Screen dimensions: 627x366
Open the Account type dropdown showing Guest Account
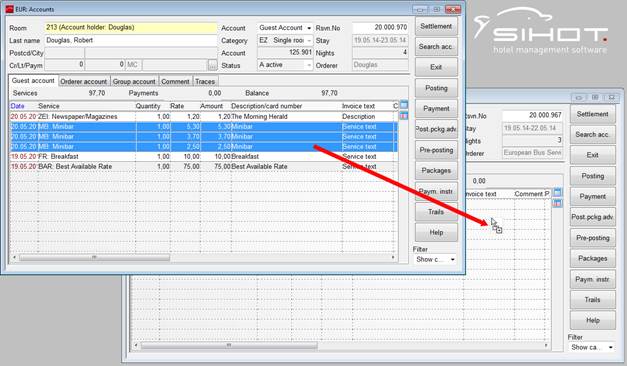[x=309, y=28]
